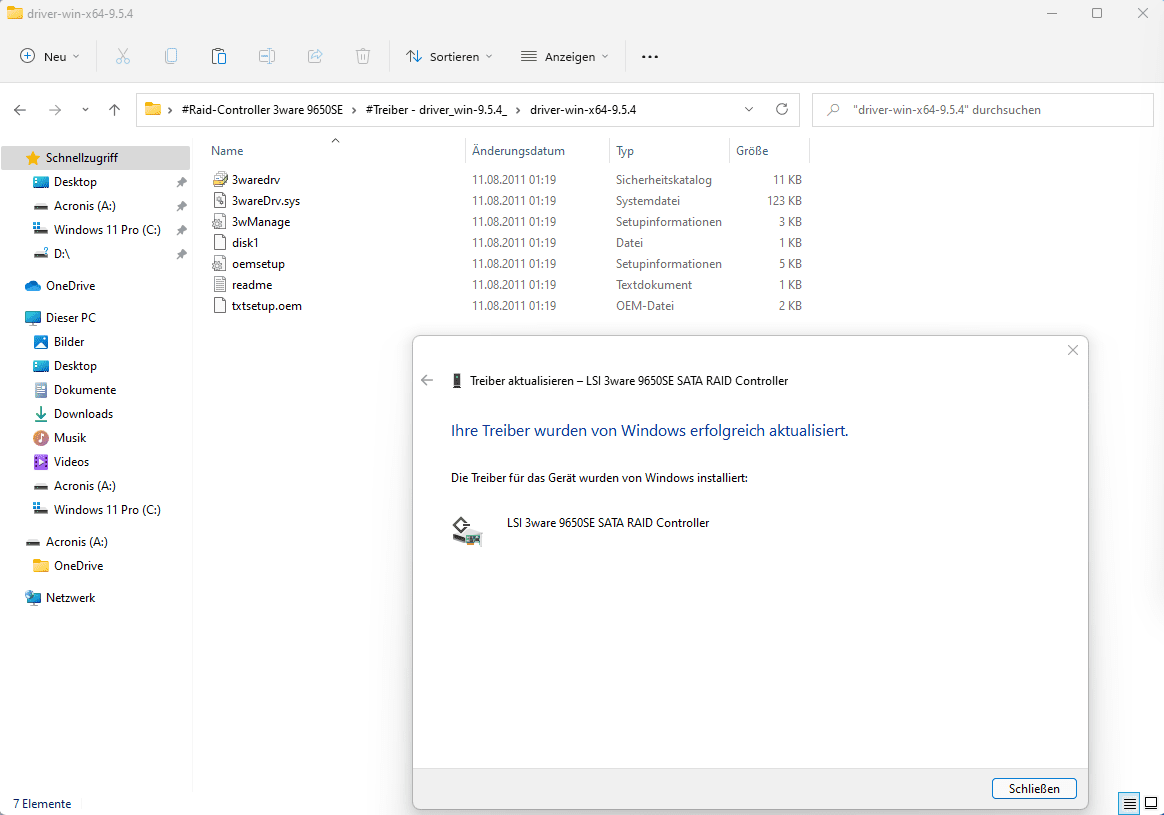1164x815 pixels.
Task: Click the Delete trash icon
Action: coord(363,56)
